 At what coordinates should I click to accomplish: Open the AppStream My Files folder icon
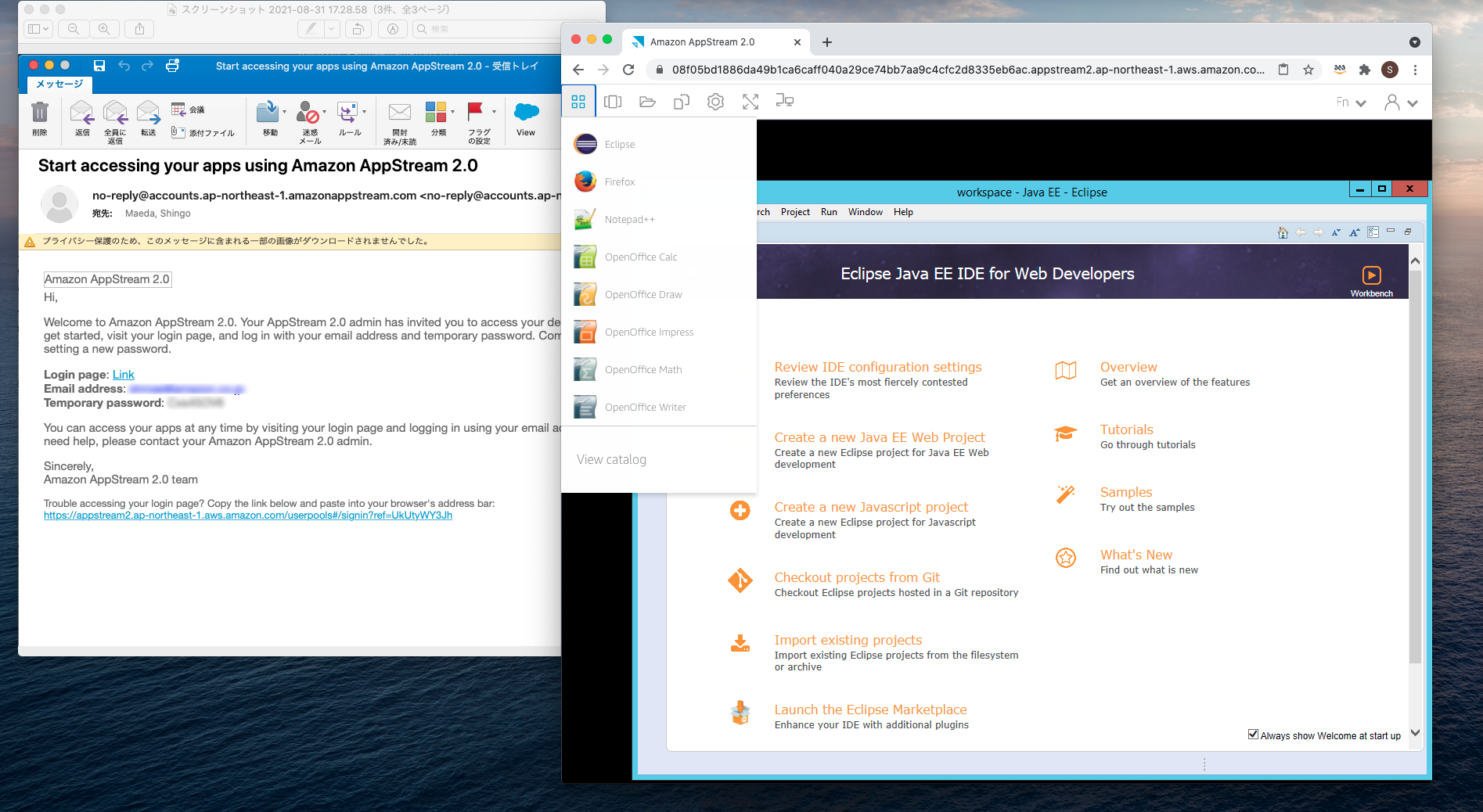click(x=647, y=102)
